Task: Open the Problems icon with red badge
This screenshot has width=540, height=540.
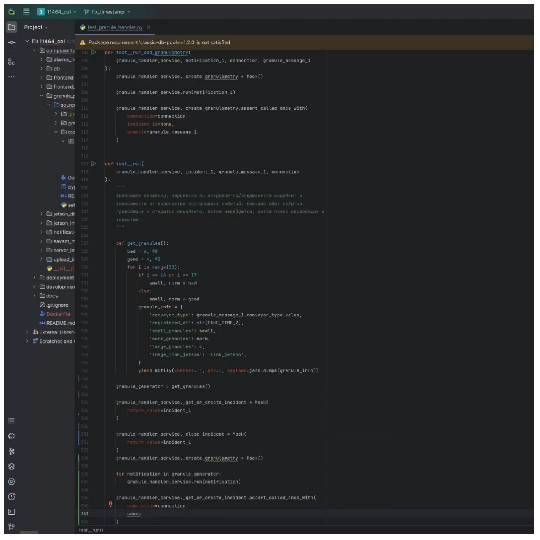Action: point(11,496)
